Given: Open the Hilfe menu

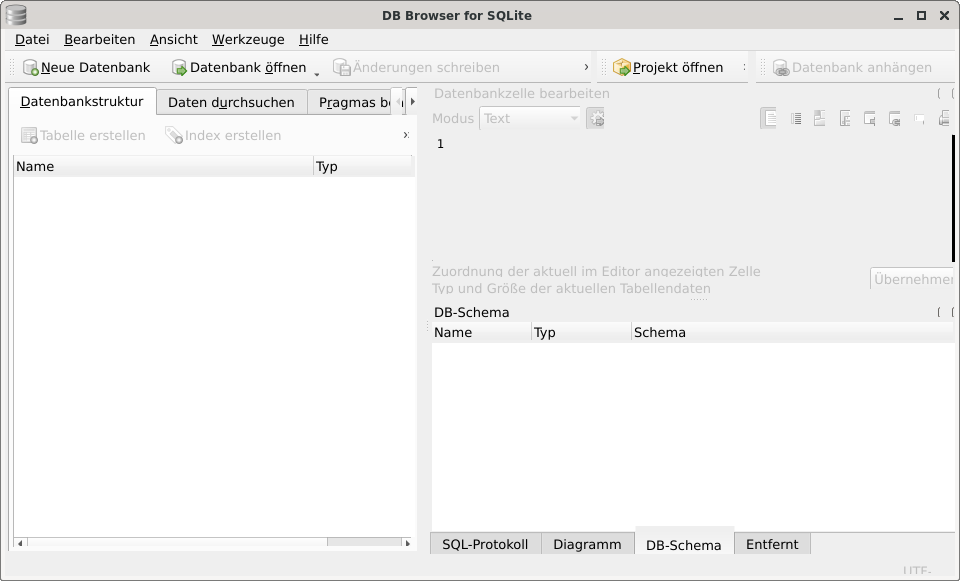Looking at the screenshot, I should [x=313, y=40].
